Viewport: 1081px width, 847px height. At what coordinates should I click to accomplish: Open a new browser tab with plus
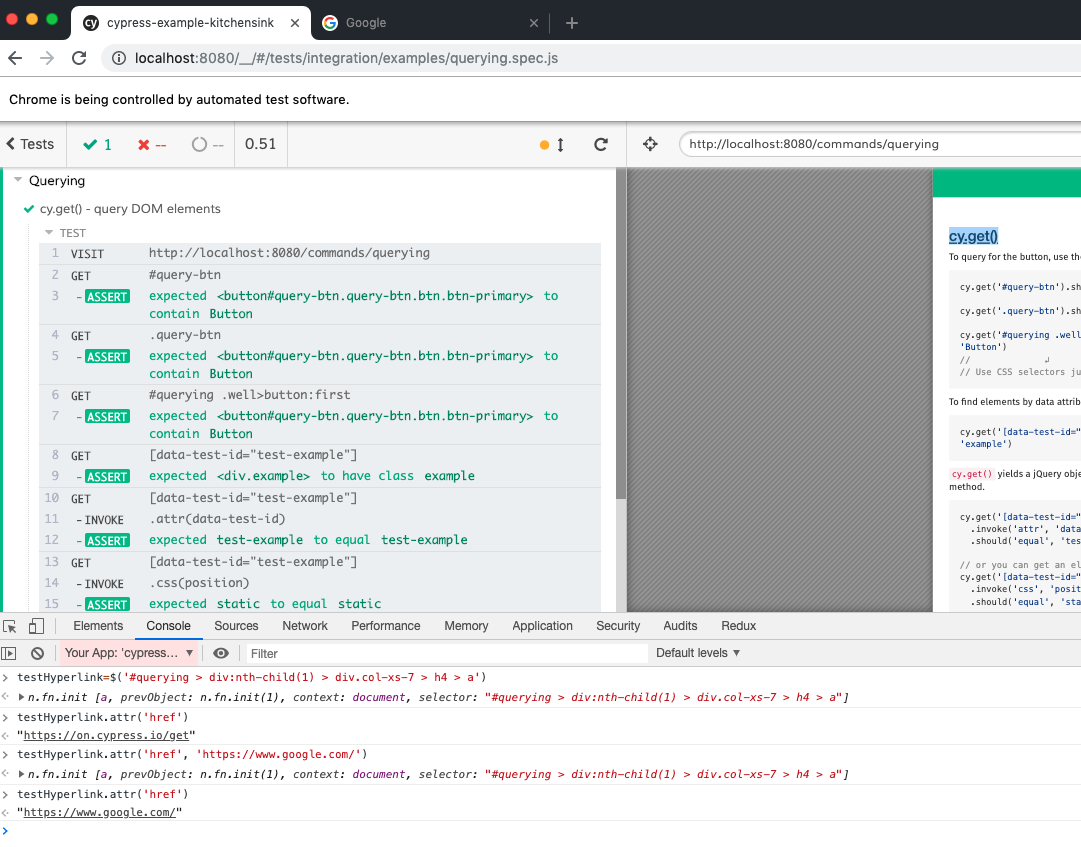pyautogui.click(x=572, y=23)
